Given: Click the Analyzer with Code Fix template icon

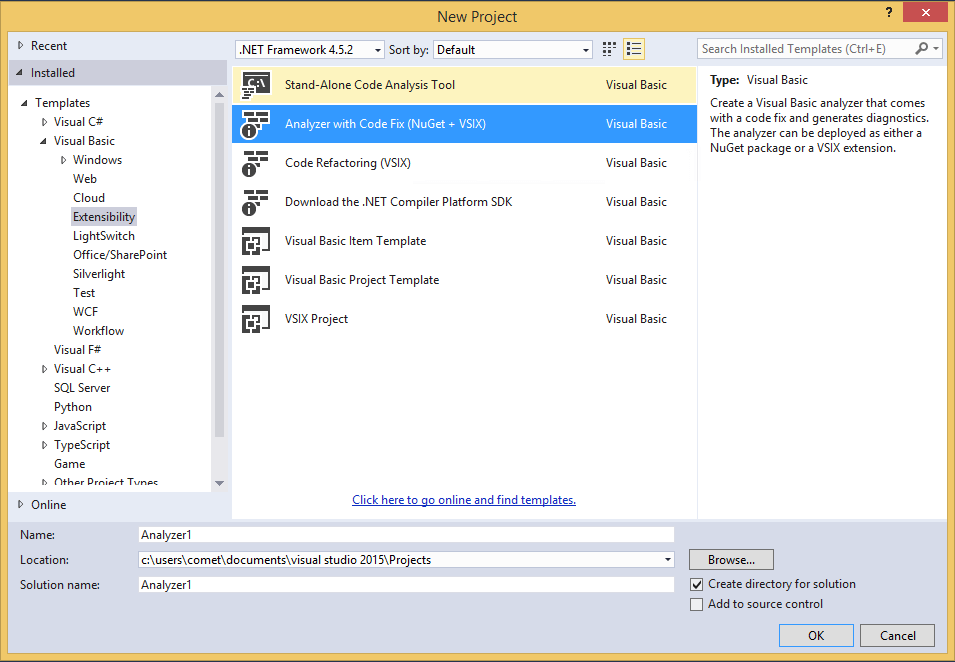Looking at the screenshot, I should pyautogui.click(x=256, y=124).
